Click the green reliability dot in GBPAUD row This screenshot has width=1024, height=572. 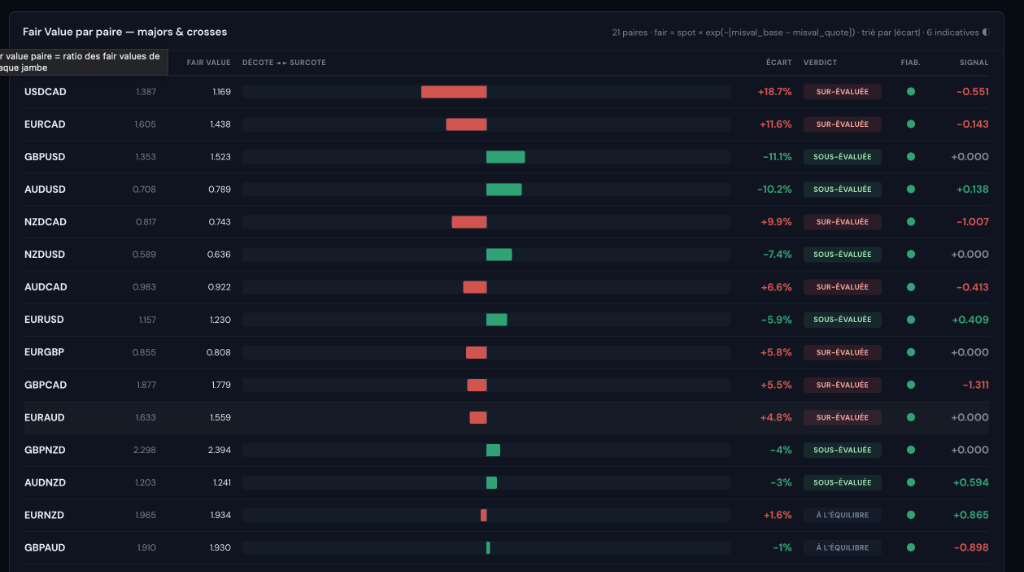(910, 548)
